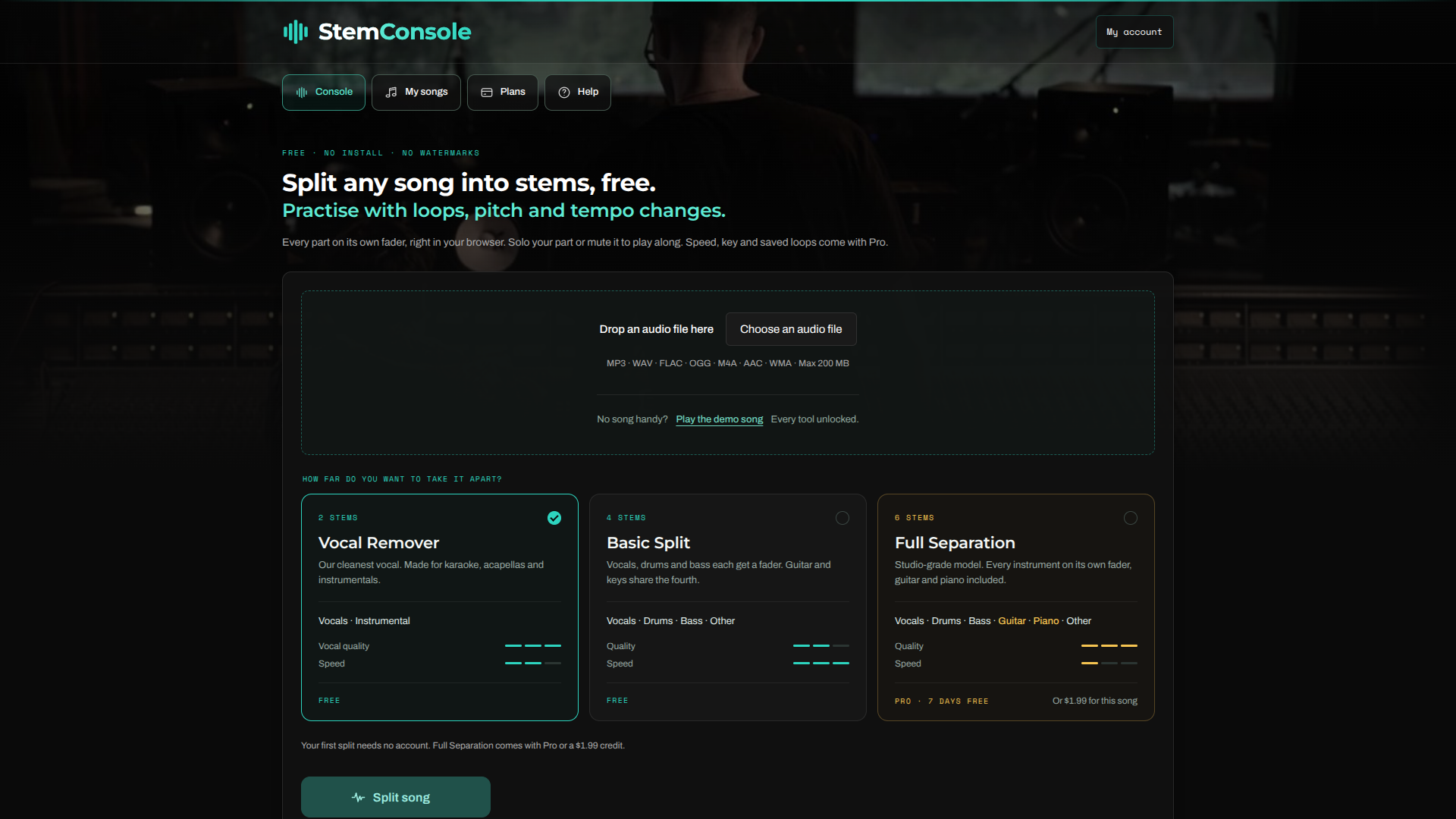Click the Basic Split card title

(x=648, y=543)
